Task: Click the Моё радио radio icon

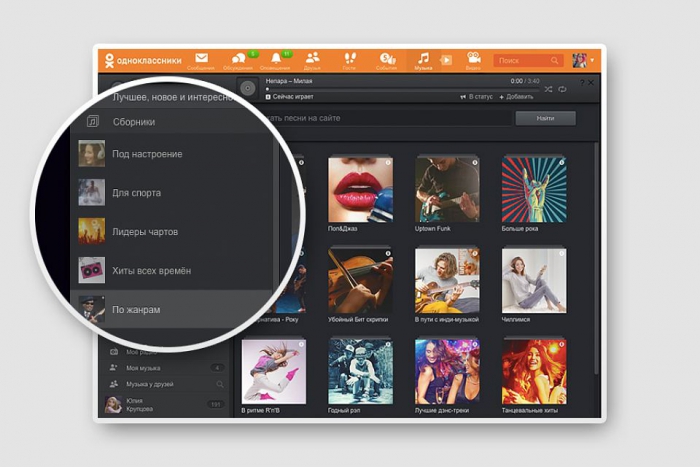Action: pyautogui.click(x=114, y=352)
